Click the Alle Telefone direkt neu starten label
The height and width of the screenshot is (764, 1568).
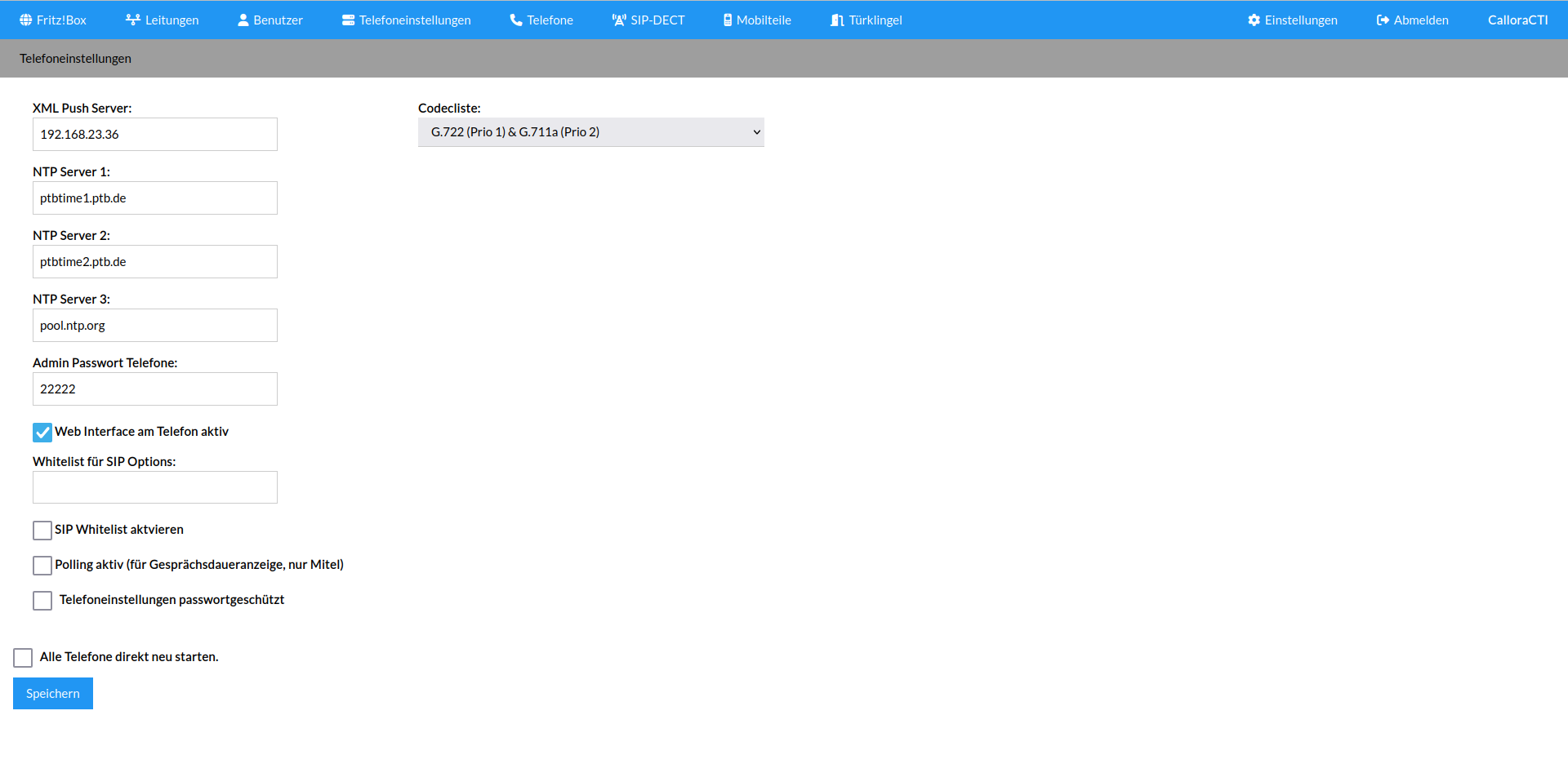129,657
